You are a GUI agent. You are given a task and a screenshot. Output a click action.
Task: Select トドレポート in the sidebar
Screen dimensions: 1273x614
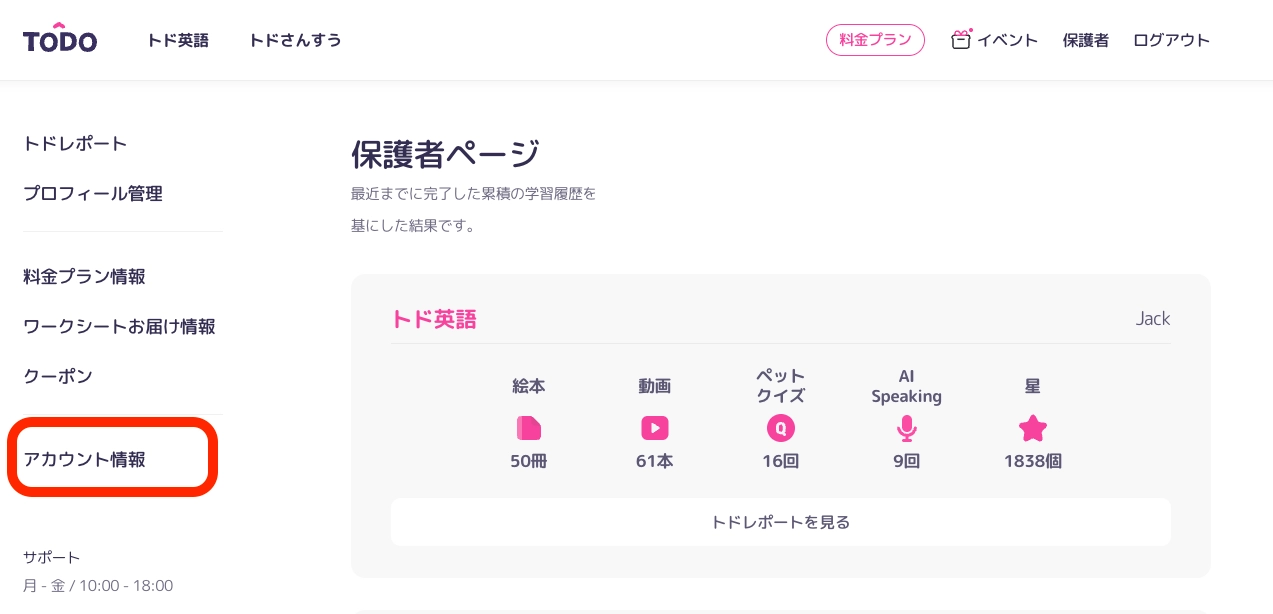click(75, 144)
